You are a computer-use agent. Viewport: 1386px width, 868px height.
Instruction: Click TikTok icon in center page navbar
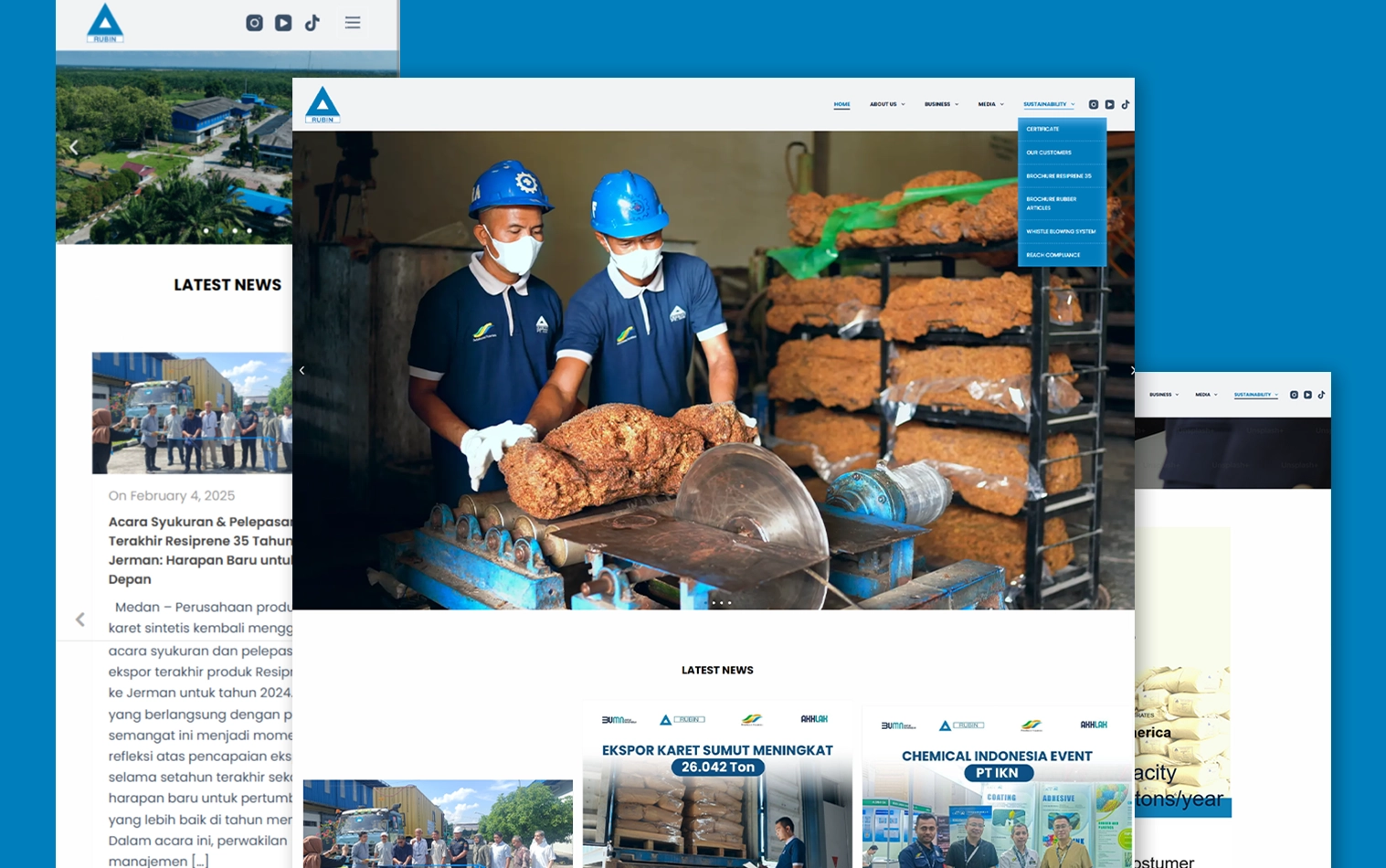pos(1126,104)
